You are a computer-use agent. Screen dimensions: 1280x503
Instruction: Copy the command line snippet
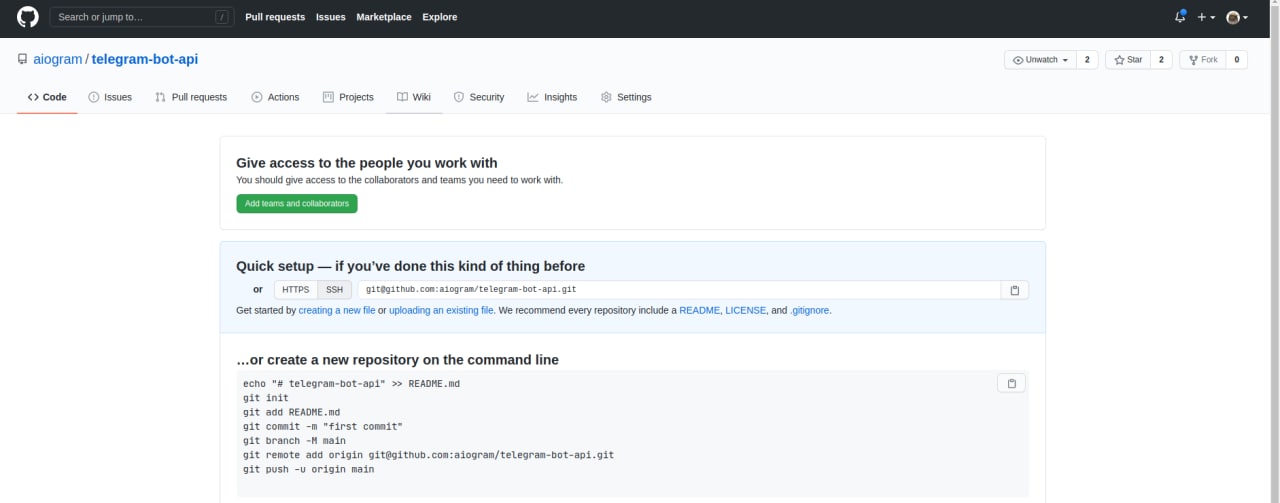1011,383
